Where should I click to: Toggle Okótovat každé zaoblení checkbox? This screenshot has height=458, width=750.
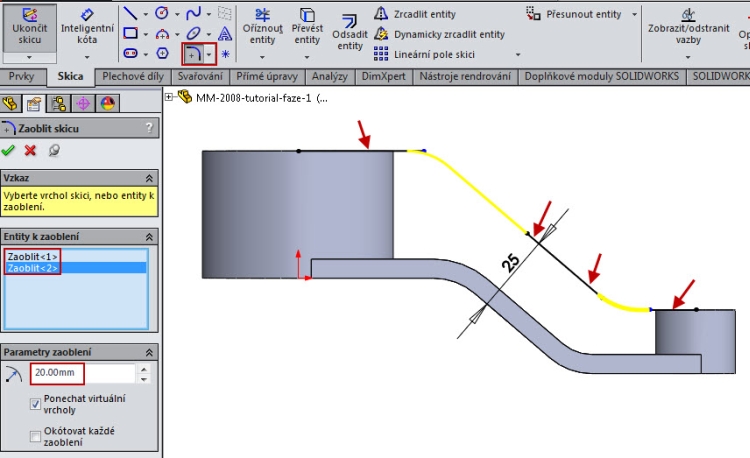(x=35, y=436)
